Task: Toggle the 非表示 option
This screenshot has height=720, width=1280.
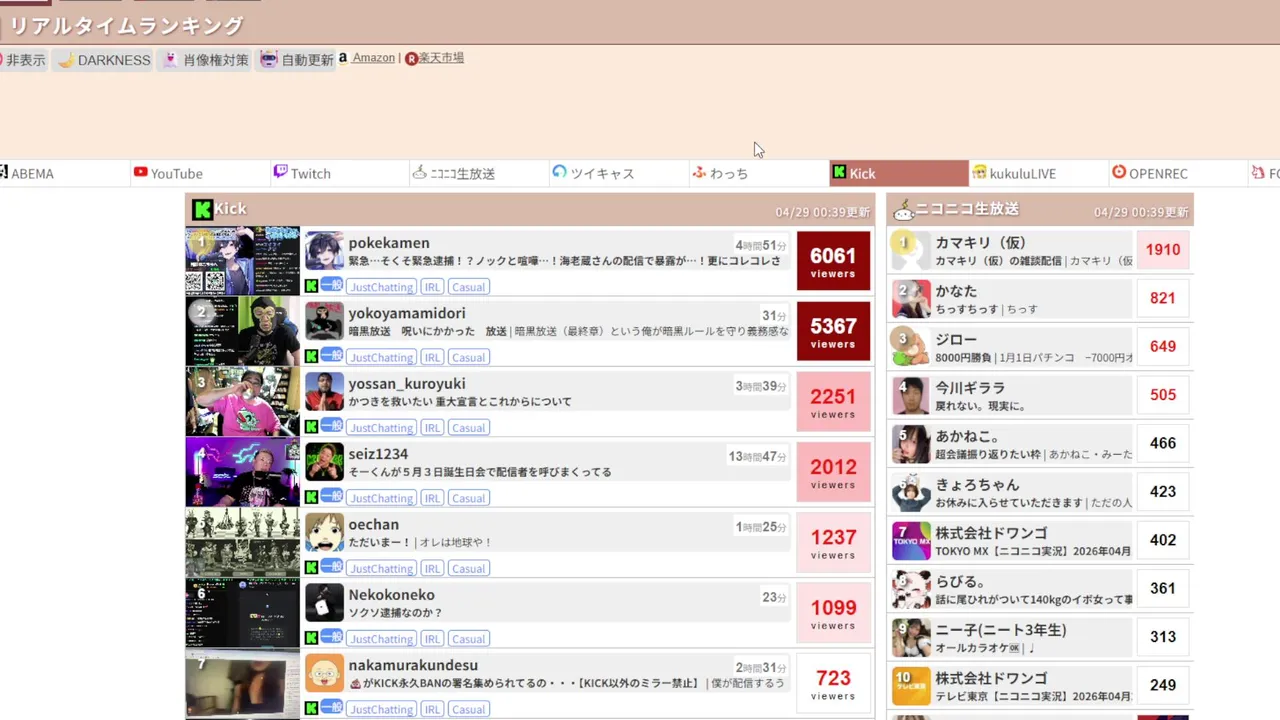Action: click(x=23, y=60)
